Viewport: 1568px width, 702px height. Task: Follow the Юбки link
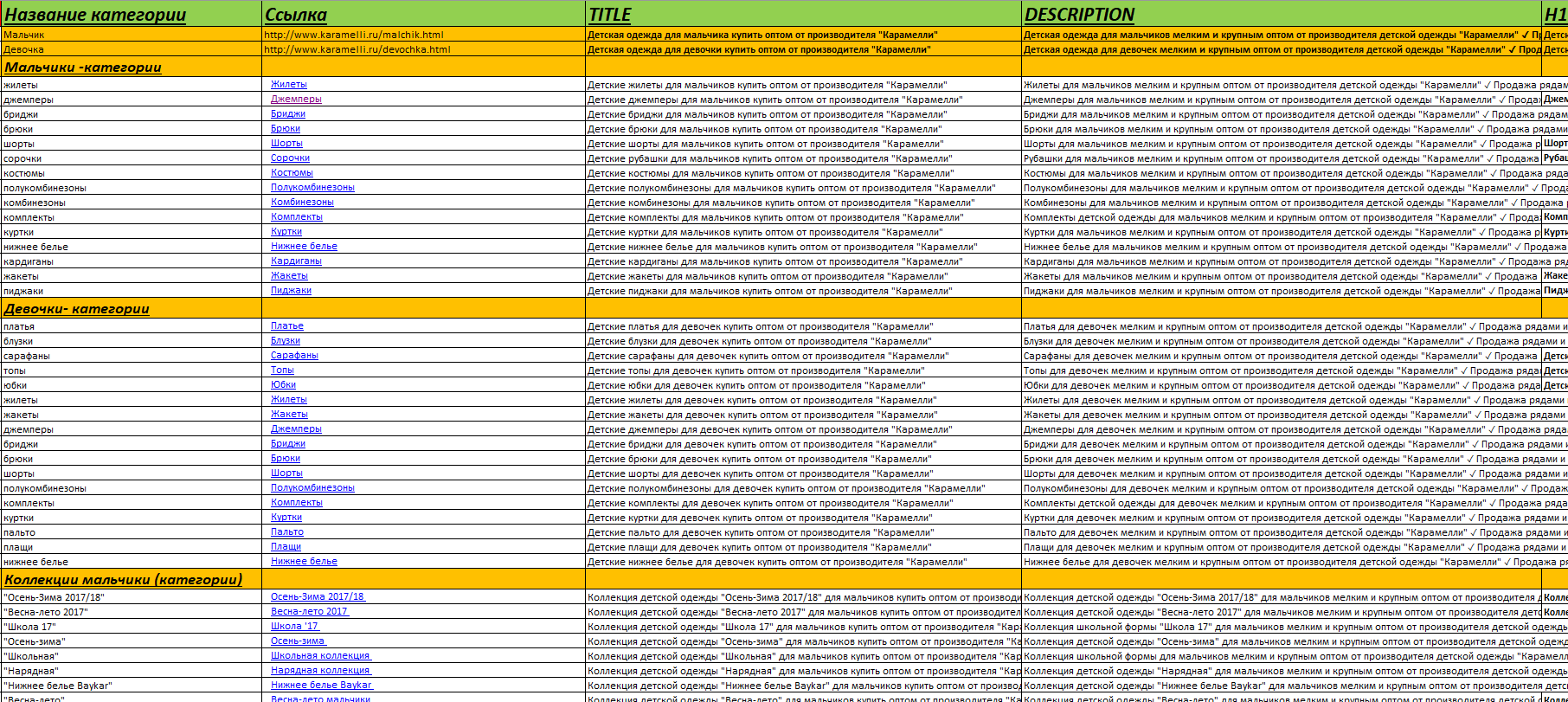[x=283, y=384]
